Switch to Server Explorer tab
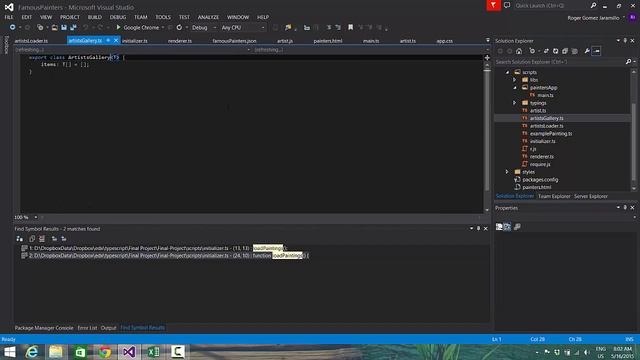The height and width of the screenshot is (360, 640). pos(591,196)
